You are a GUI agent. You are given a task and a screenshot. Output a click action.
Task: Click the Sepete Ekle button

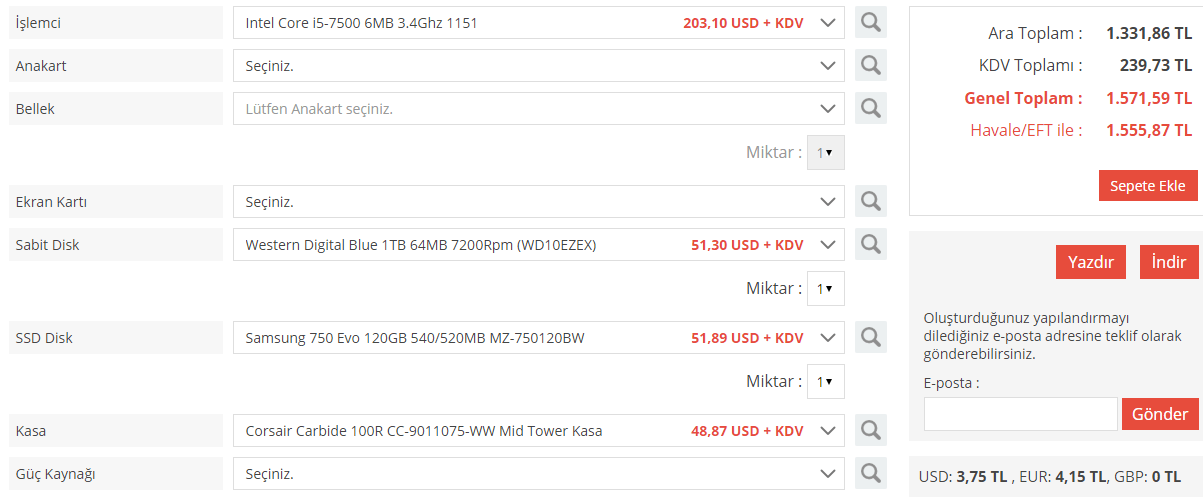tap(1147, 186)
